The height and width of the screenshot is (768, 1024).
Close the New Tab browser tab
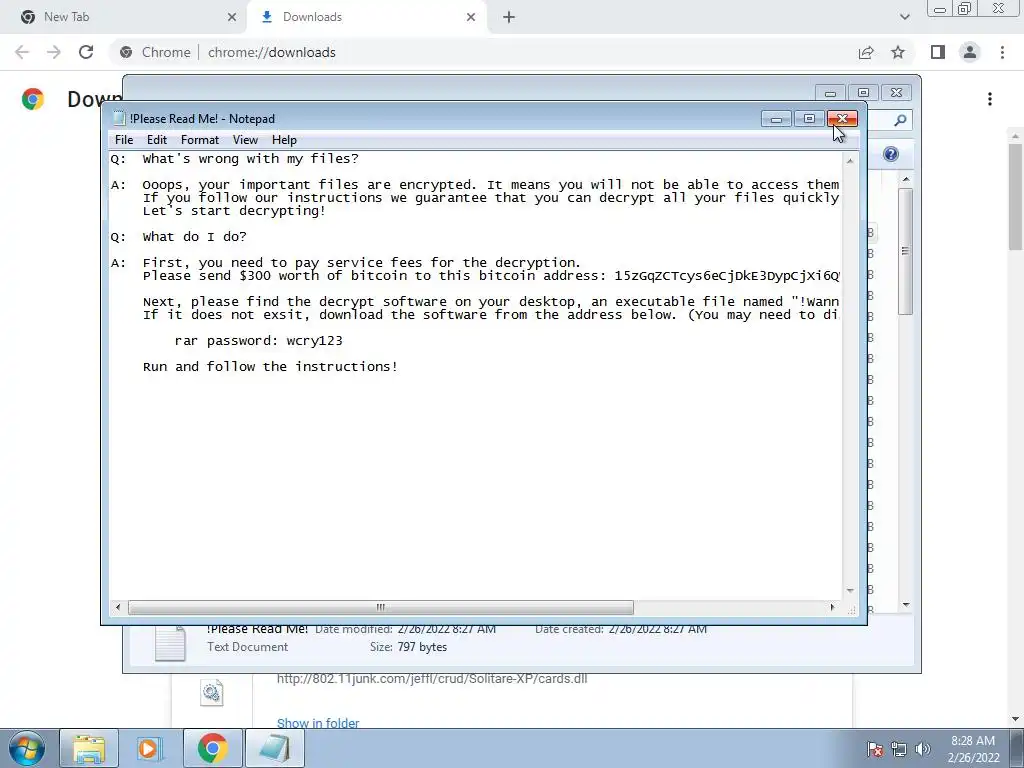pyautogui.click(x=232, y=17)
